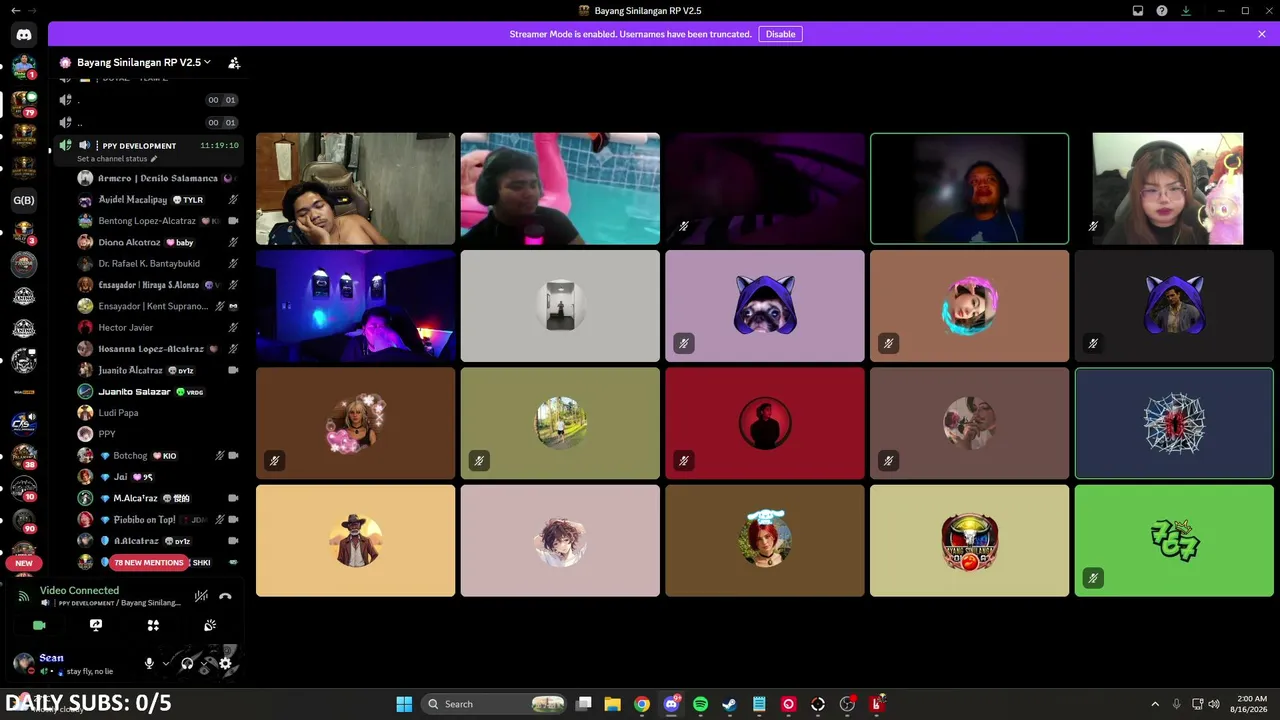The image size is (1280, 720).
Task: Open microphone input options chevron
Action: [x=166, y=663]
